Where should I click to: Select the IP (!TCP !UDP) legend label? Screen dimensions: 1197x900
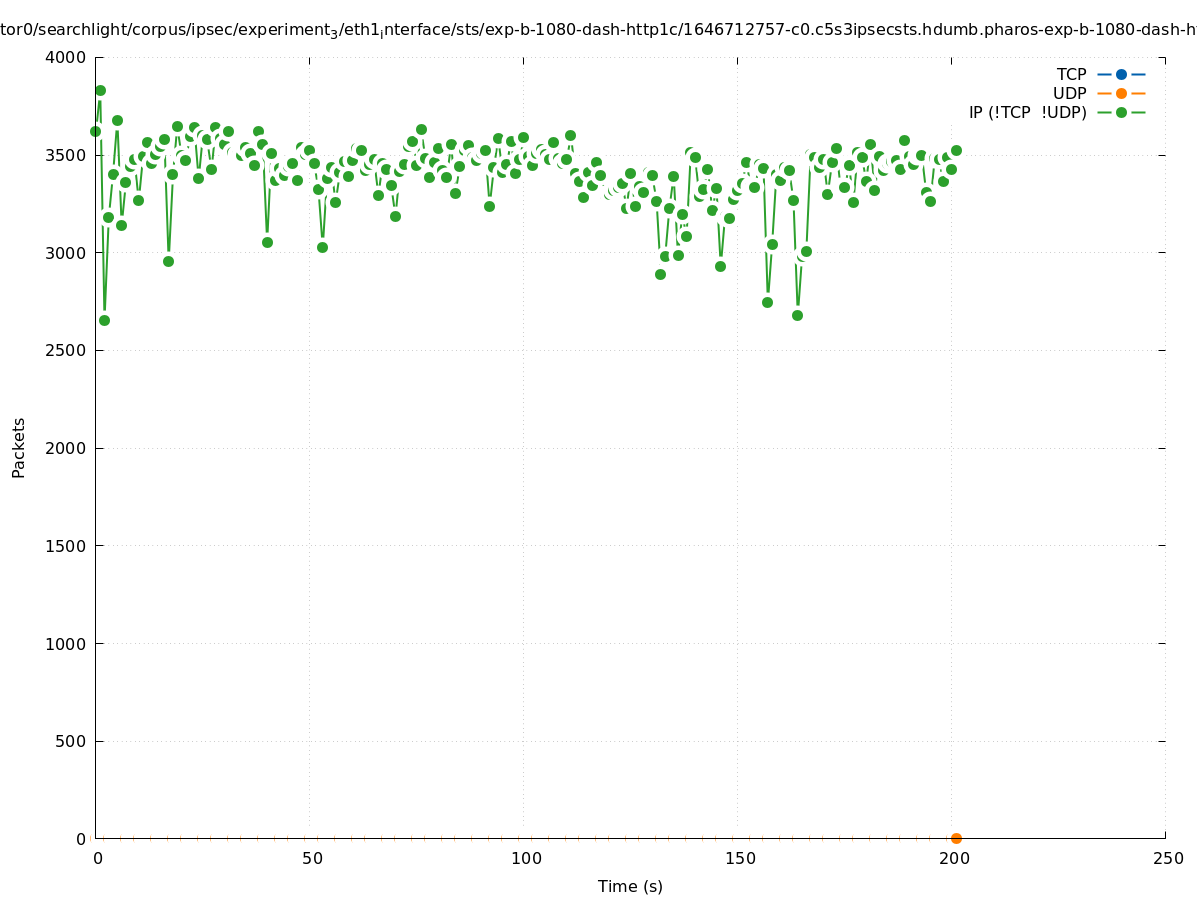pos(1027,112)
